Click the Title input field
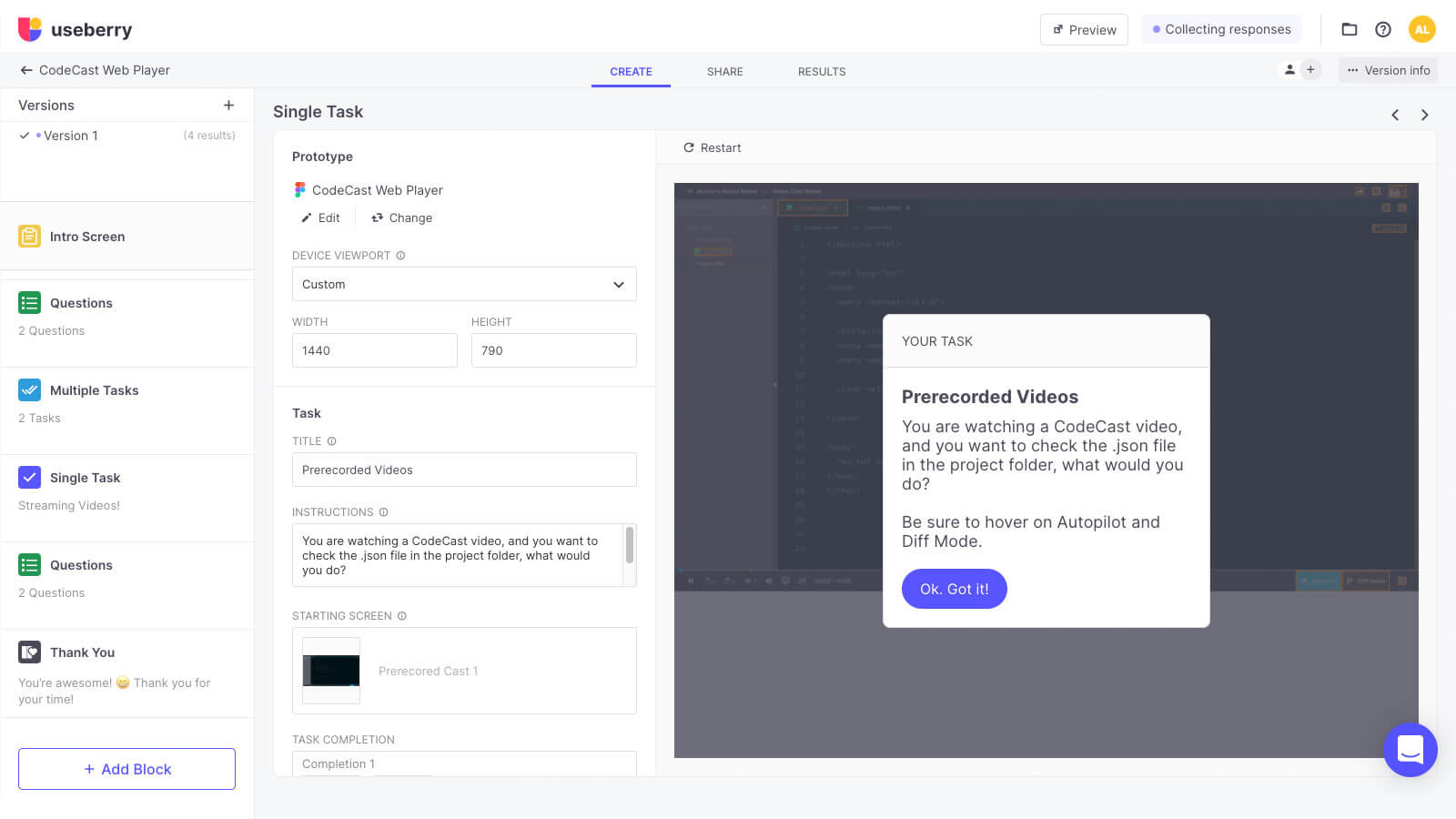 pos(463,470)
